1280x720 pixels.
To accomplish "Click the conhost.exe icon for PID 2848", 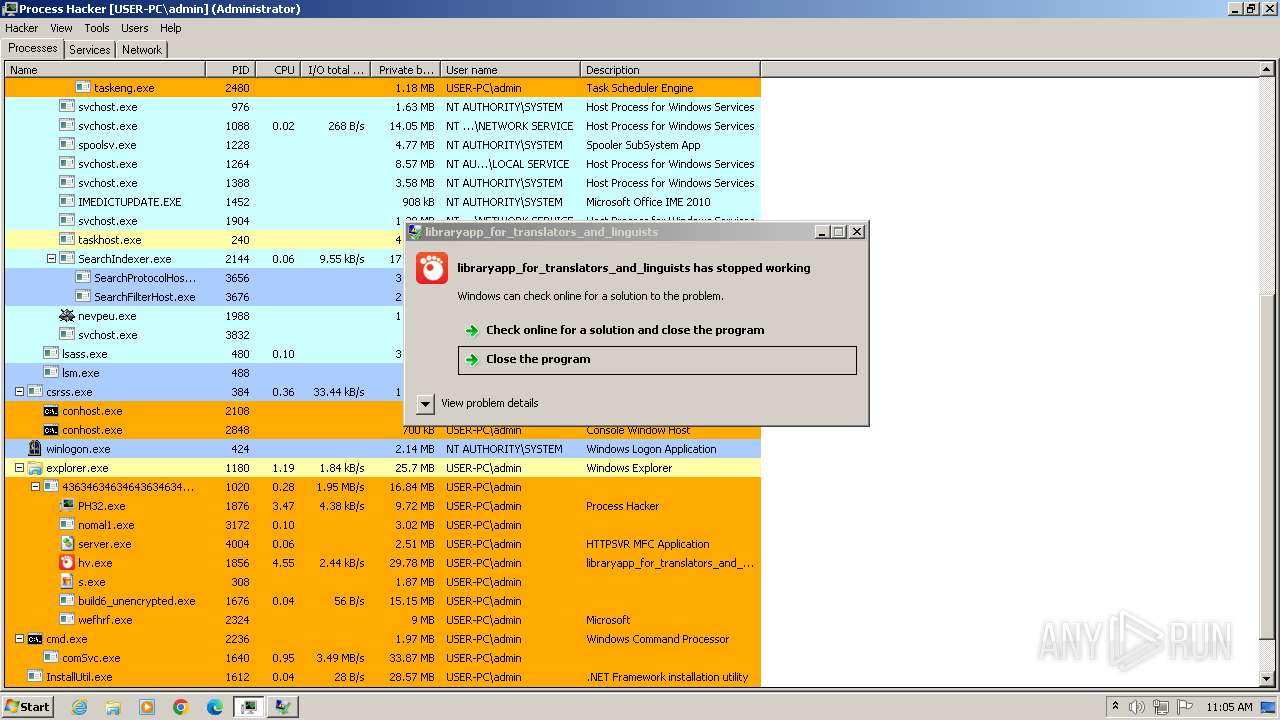I will (x=51, y=430).
